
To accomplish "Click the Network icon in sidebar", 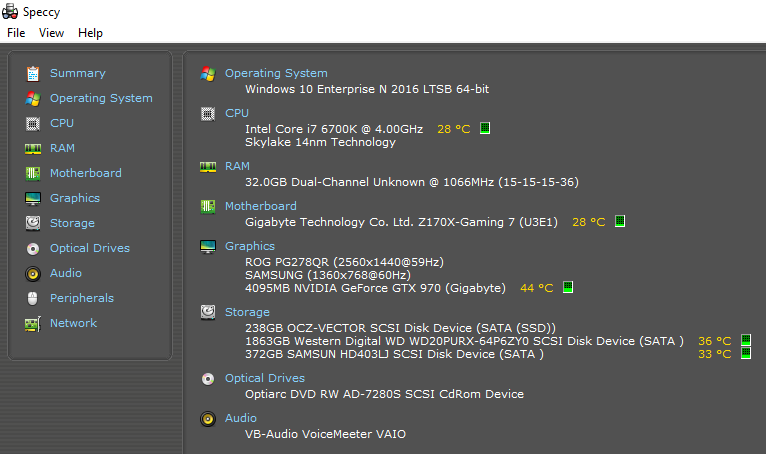I will click(x=33, y=323).
